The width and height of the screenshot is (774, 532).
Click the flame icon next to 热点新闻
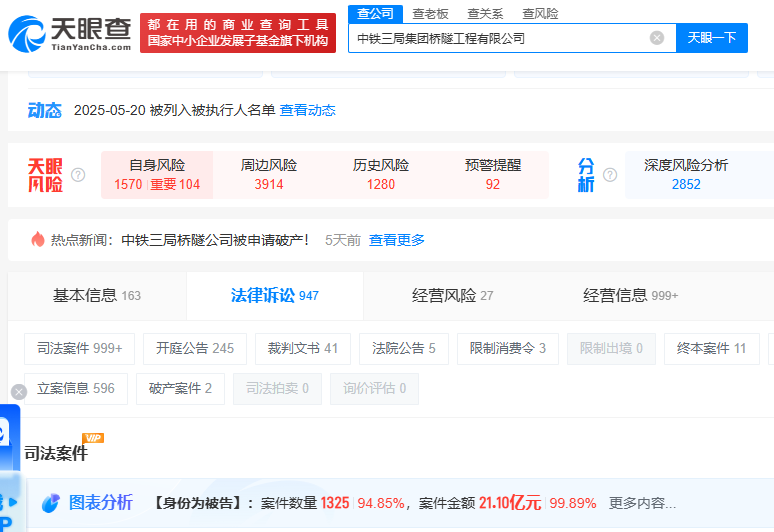pyautogui.click(x=38, y=240)
